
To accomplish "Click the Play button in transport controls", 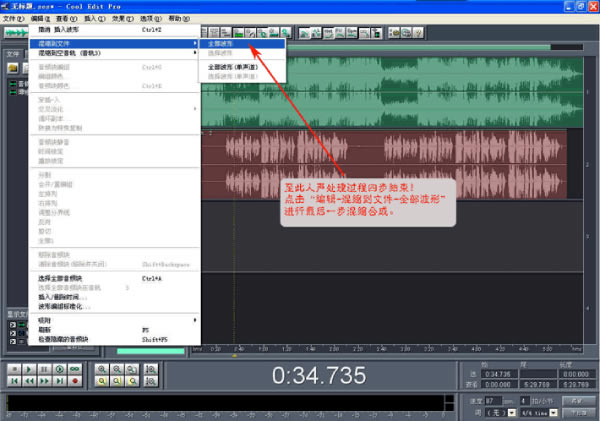I will [29, 369].
